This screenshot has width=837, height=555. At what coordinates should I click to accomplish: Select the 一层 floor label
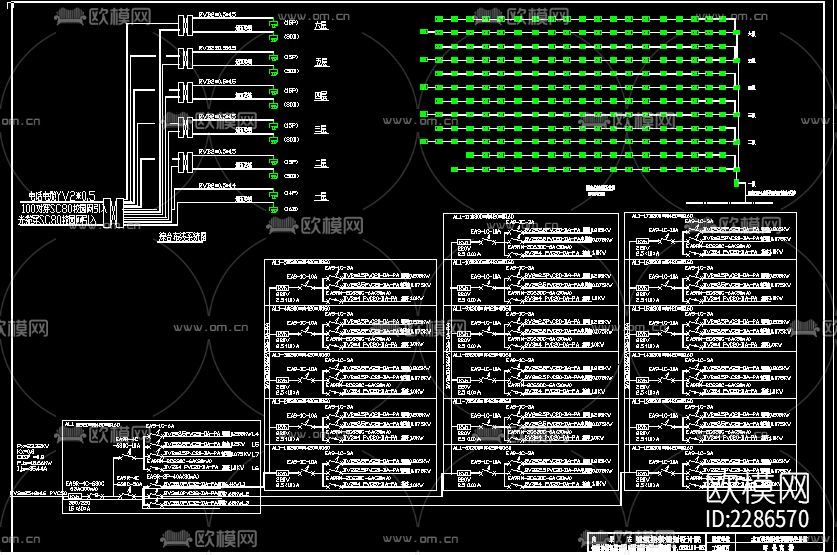pos(321,196)
